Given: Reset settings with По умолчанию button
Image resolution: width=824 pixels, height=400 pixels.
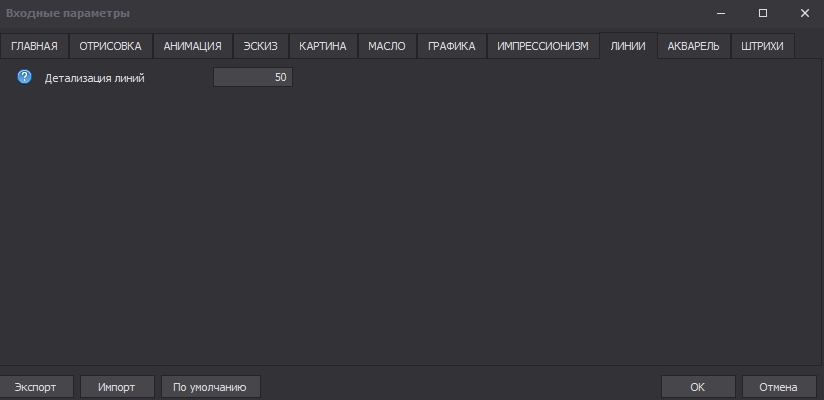Looking at the screenshot, I should coord(210,387).
